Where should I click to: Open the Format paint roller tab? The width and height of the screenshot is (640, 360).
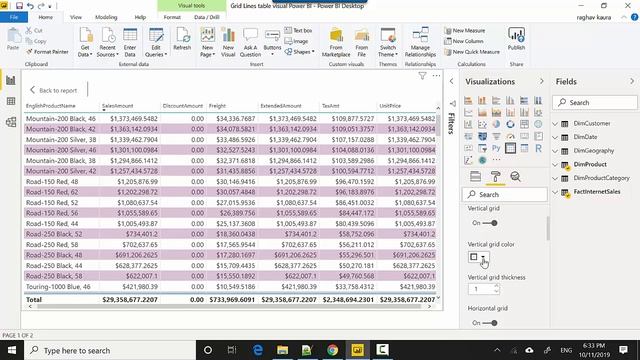(x=496, y=176)
